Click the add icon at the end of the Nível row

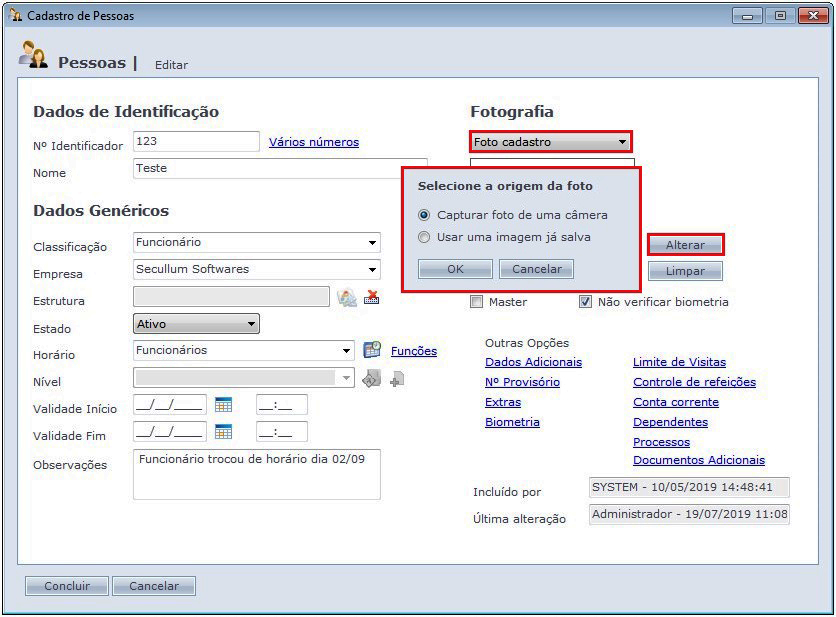pos(396,378)
